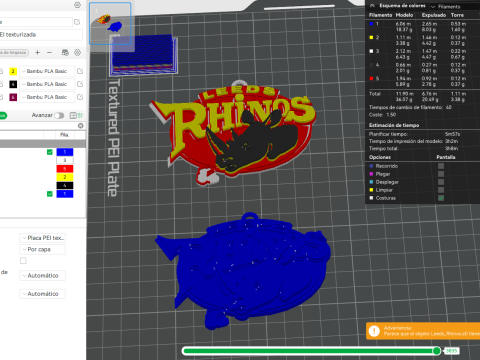Select the red 5 swatch in the Fila column
Image resolution: width=480 pixels, height=360 pixels.
(65, 169)
